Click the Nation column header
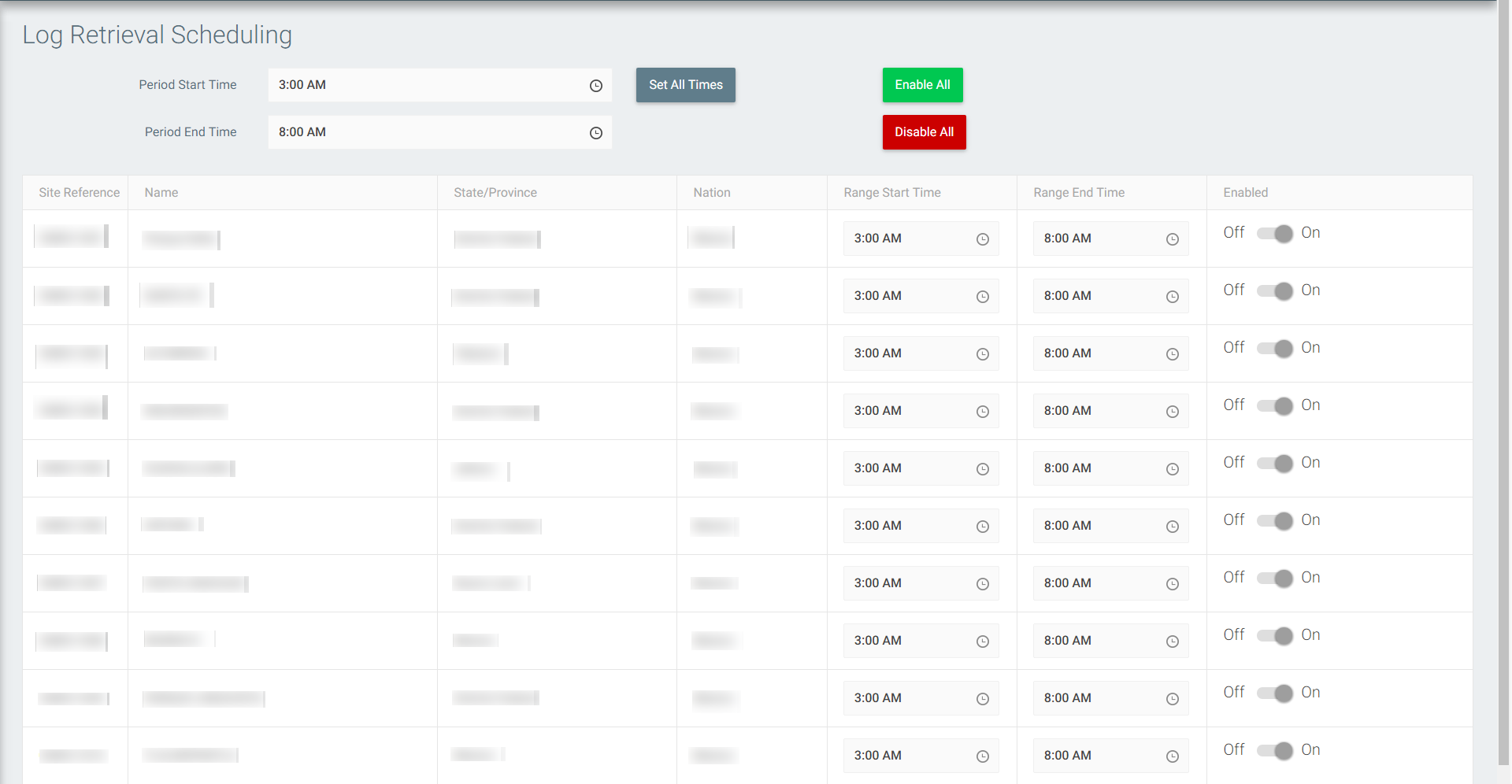Viewport: 1512px width, 784px height. coord(711,193)
